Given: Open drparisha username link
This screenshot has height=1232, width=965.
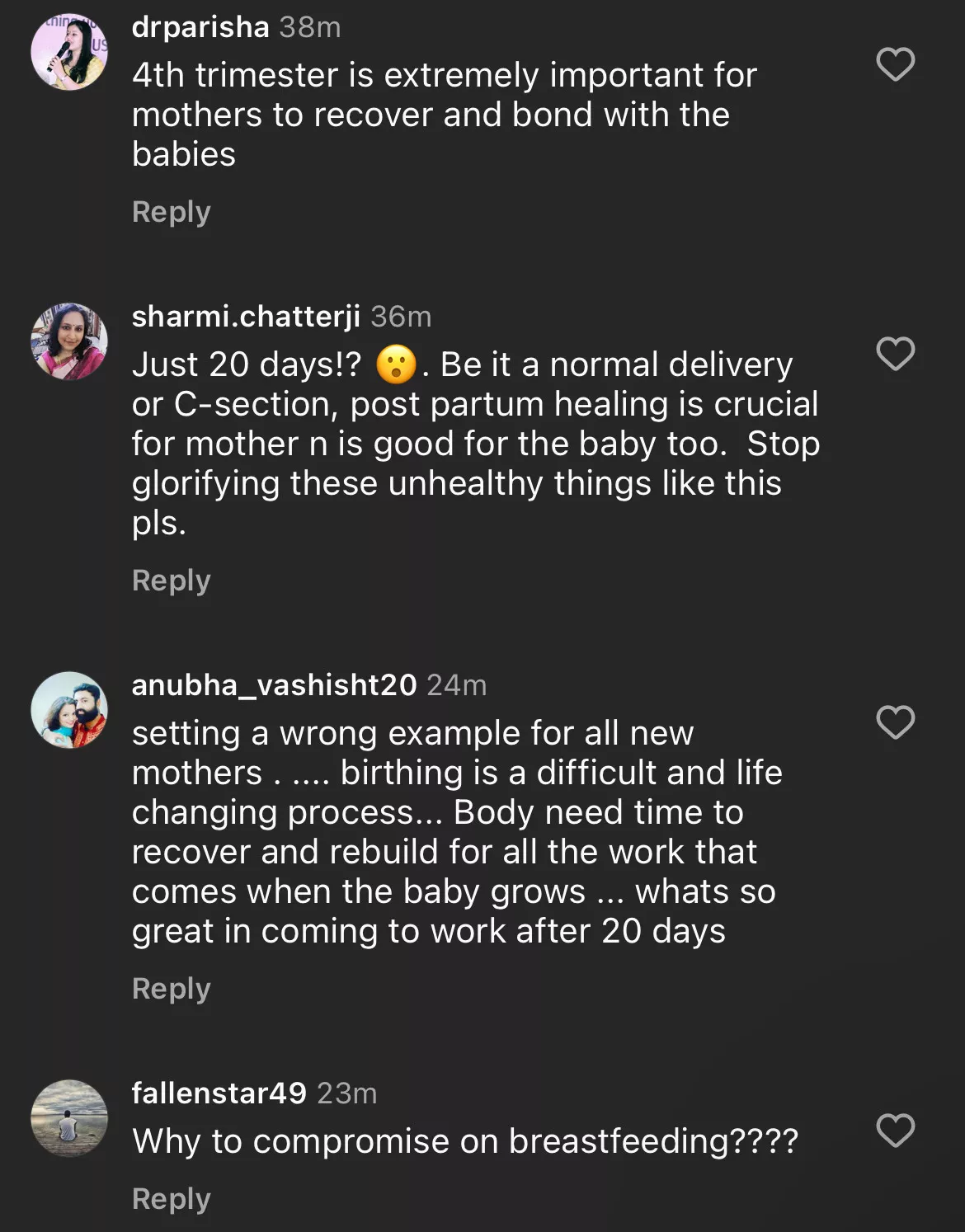Looking at the screenshot, I should (200, 27).
